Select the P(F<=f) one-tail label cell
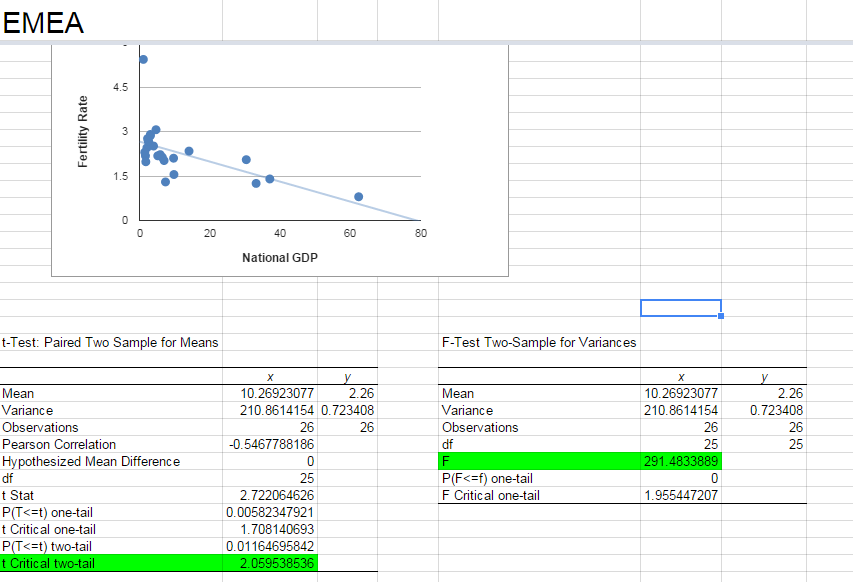Image resolution: width=853 pixels, height=582 pixels. click(x=538, y=478)
